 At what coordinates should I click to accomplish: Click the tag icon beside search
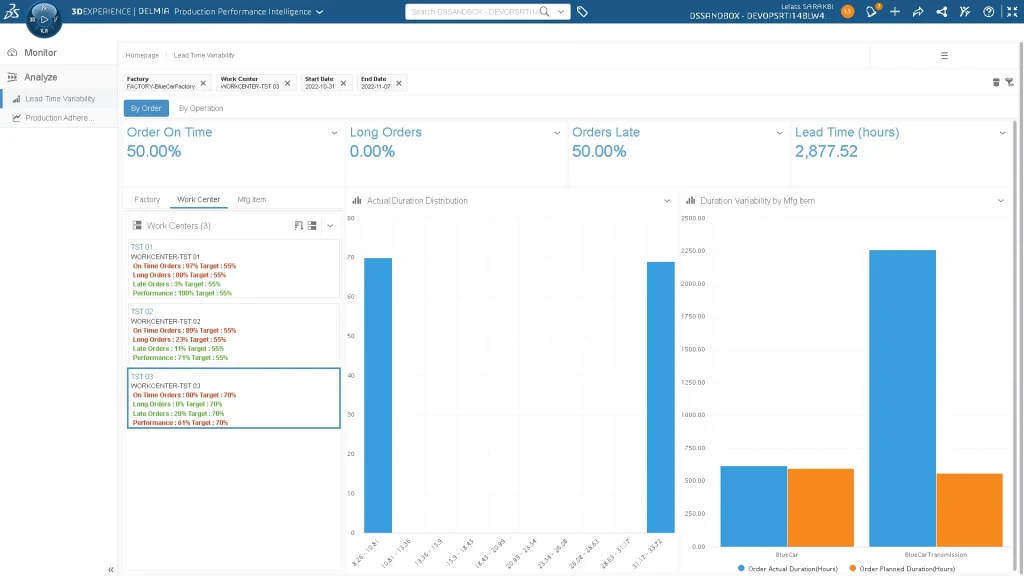point(582,12)
